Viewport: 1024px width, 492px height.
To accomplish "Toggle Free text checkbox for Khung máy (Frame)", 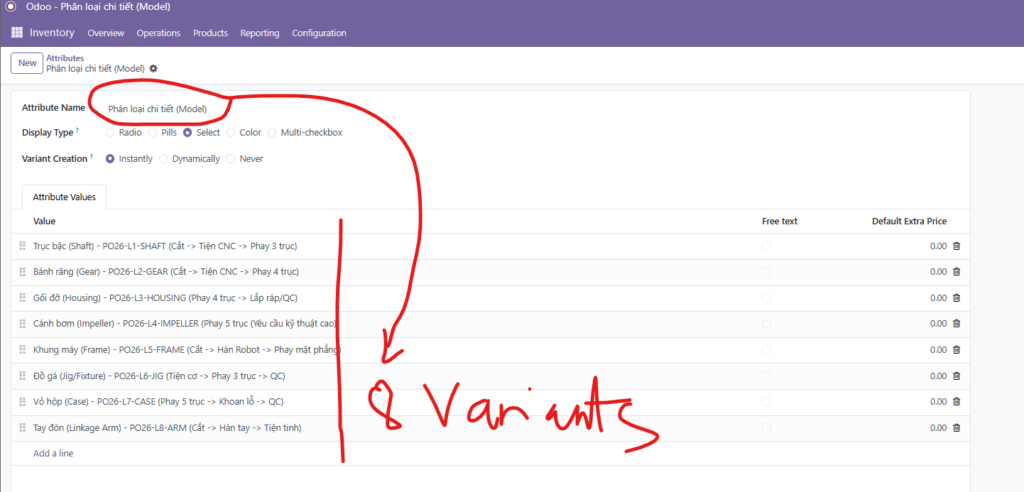I will click(766, 350).
